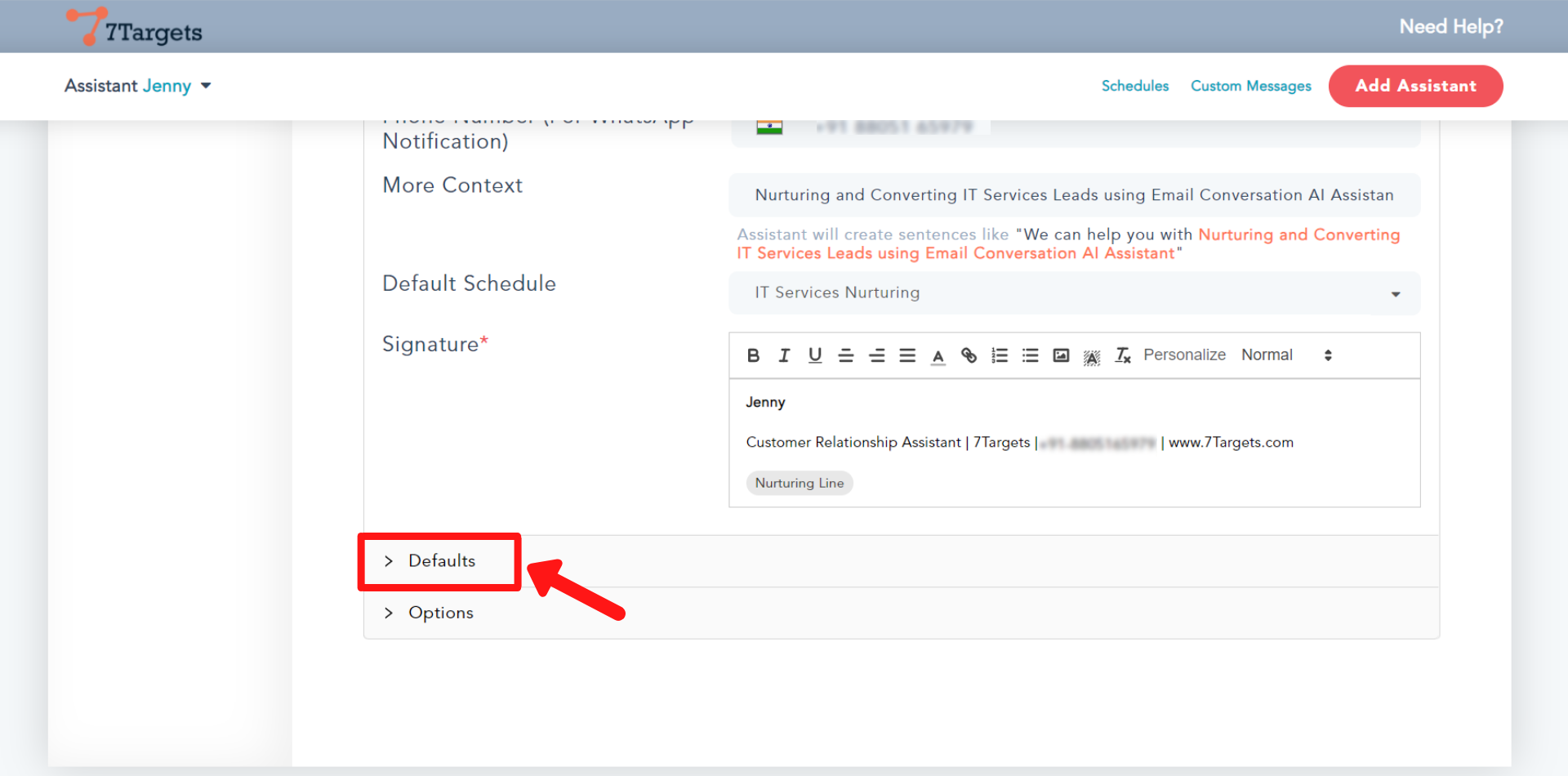Open the Default Schedule dropdown
Image resolution: width=1568 pixels, height=776 pixels.
1074,293
